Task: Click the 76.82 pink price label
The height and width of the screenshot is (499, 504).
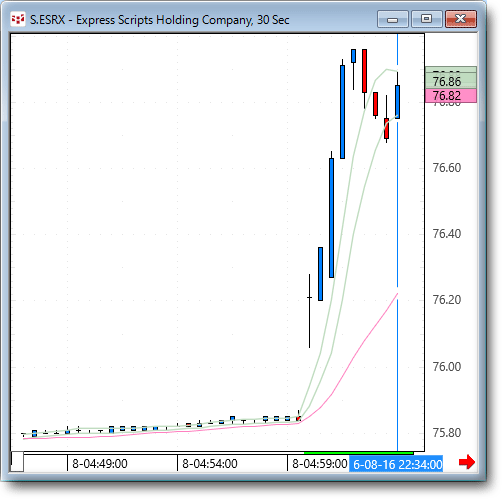Action: 451,96
